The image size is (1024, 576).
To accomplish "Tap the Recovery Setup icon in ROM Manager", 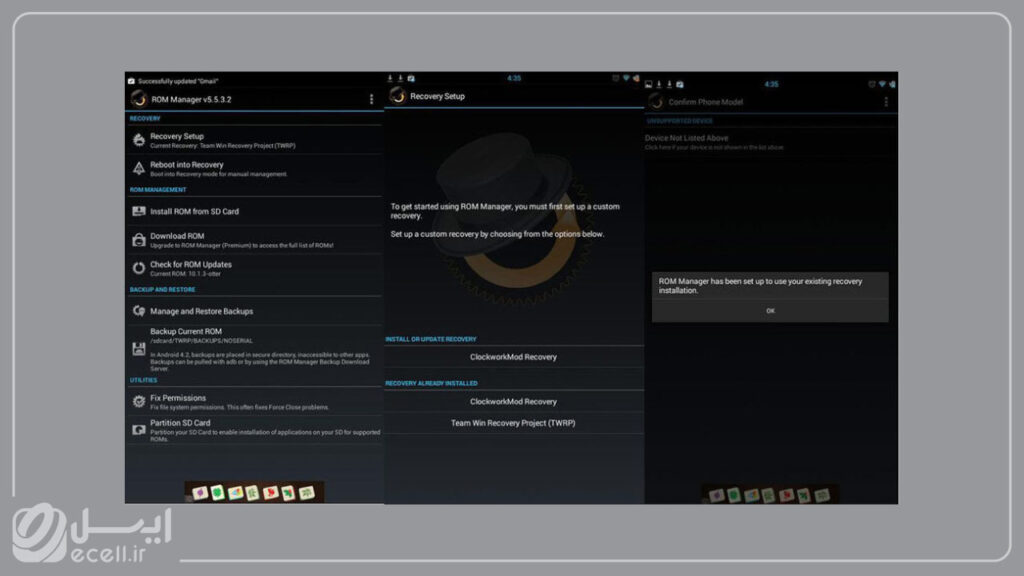I will tap(139, 140).
